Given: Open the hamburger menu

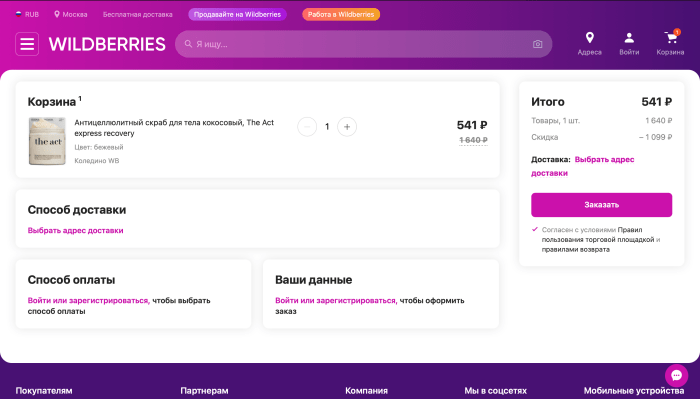Looking at the screenshot, I should pyautogui.click(x=27, y=44).
